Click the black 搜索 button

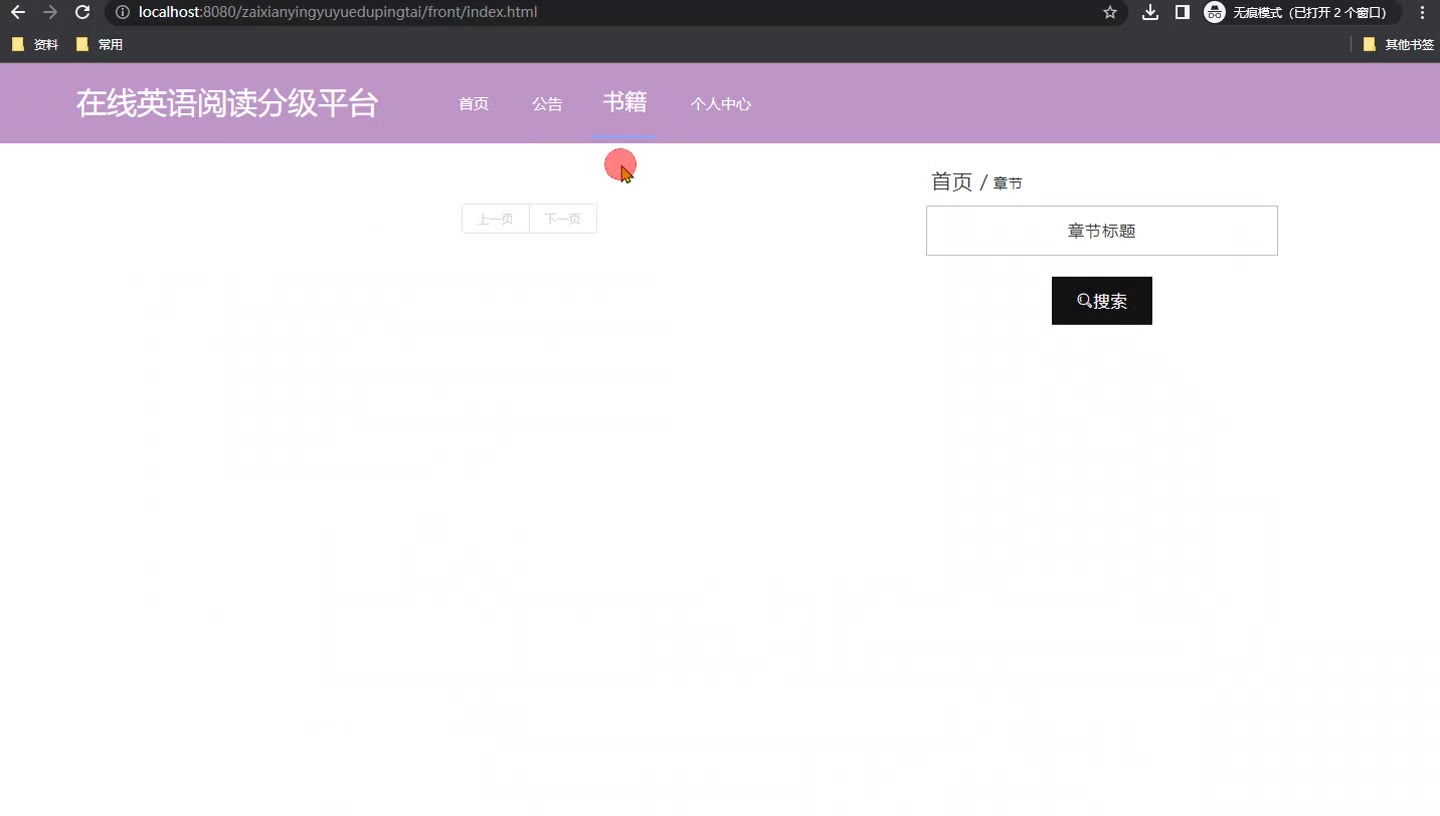(x=1102, y=301)
